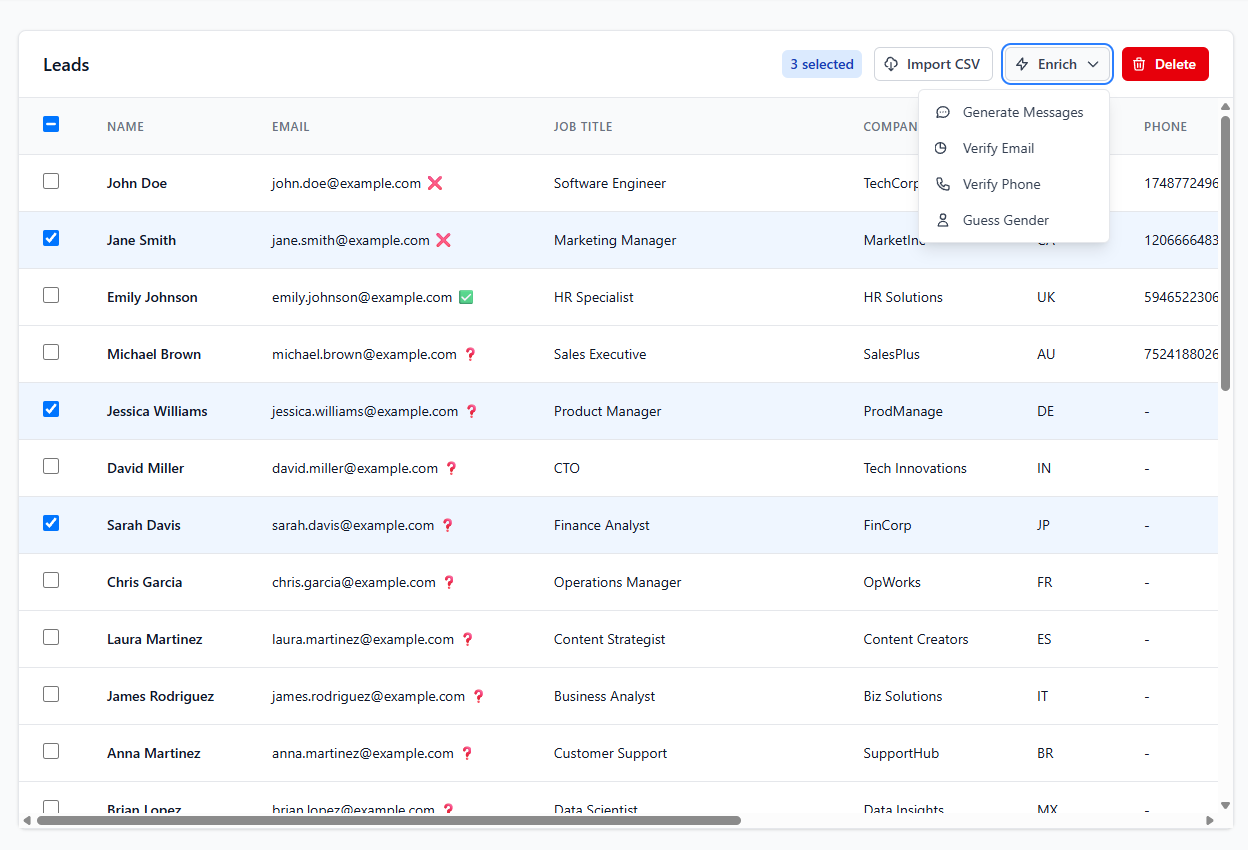Click the lightning bolt icon in Enrich button
This screenshot has width=1248, height=850.
tap(1022, 64)
